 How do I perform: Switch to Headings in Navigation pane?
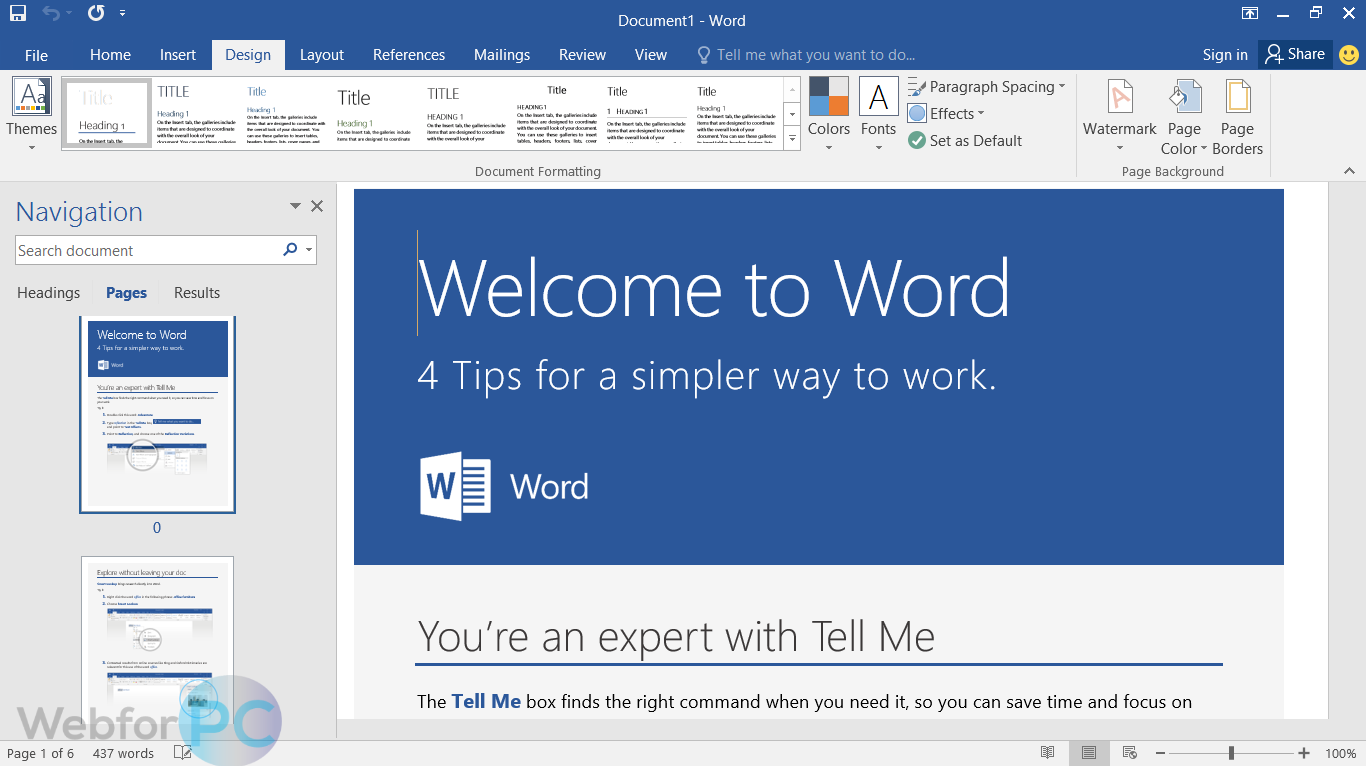pos(48,293)
